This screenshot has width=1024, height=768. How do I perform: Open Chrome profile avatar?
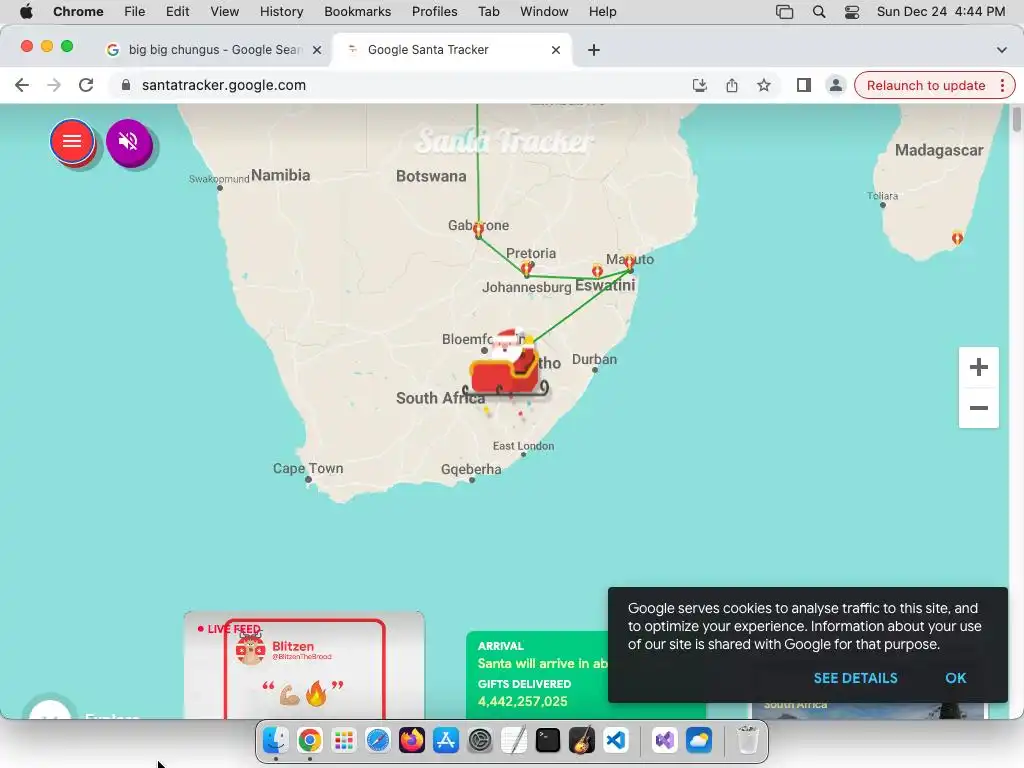[x=835, y=86]
